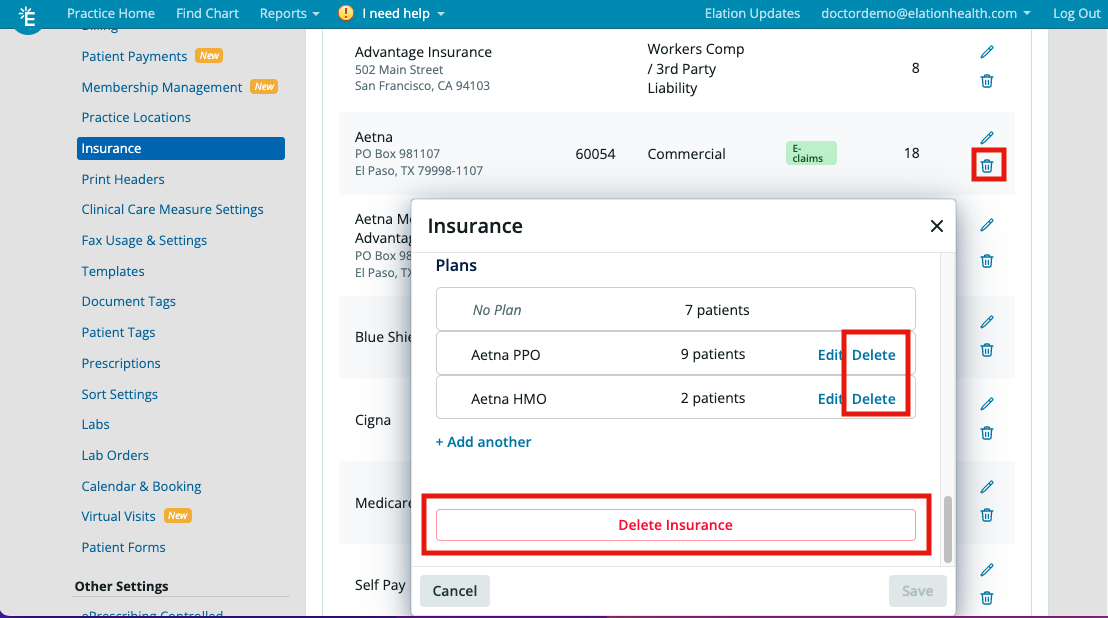Edit the Aetna PPO plan
This screenshot has width=1108, height=618.
point(830,354)
